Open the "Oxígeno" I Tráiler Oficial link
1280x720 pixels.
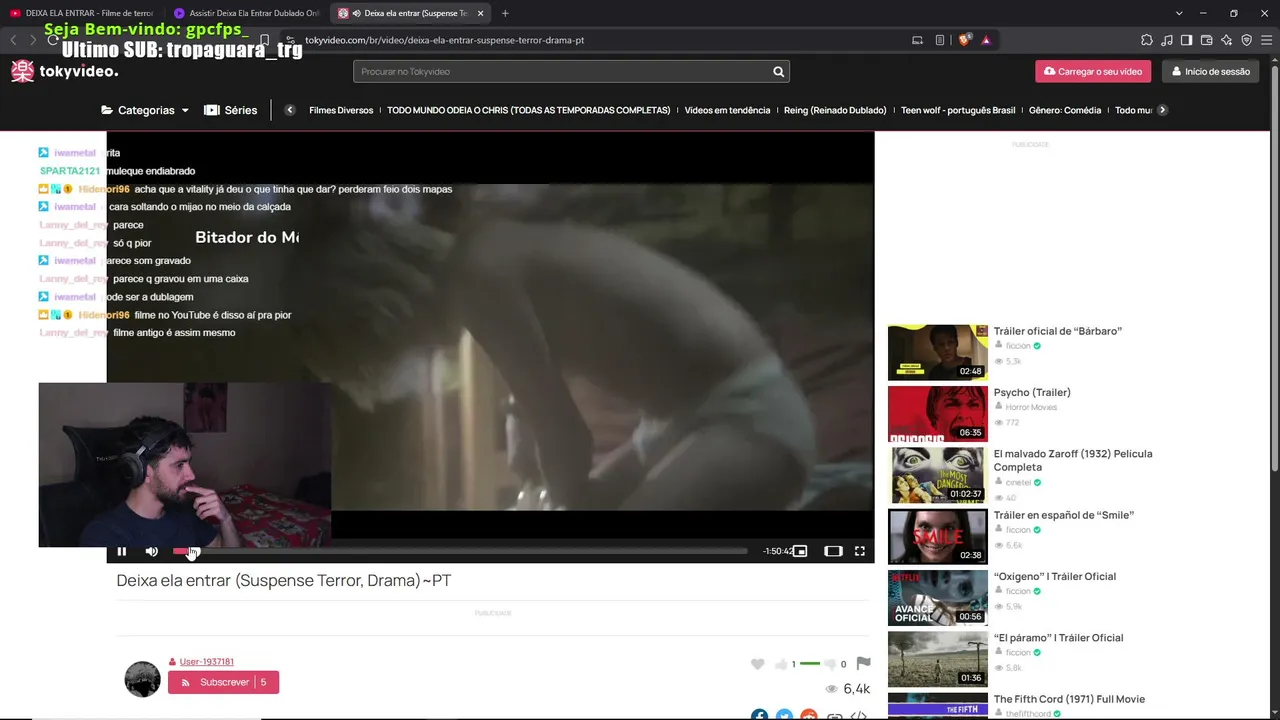coord(1055,576)
